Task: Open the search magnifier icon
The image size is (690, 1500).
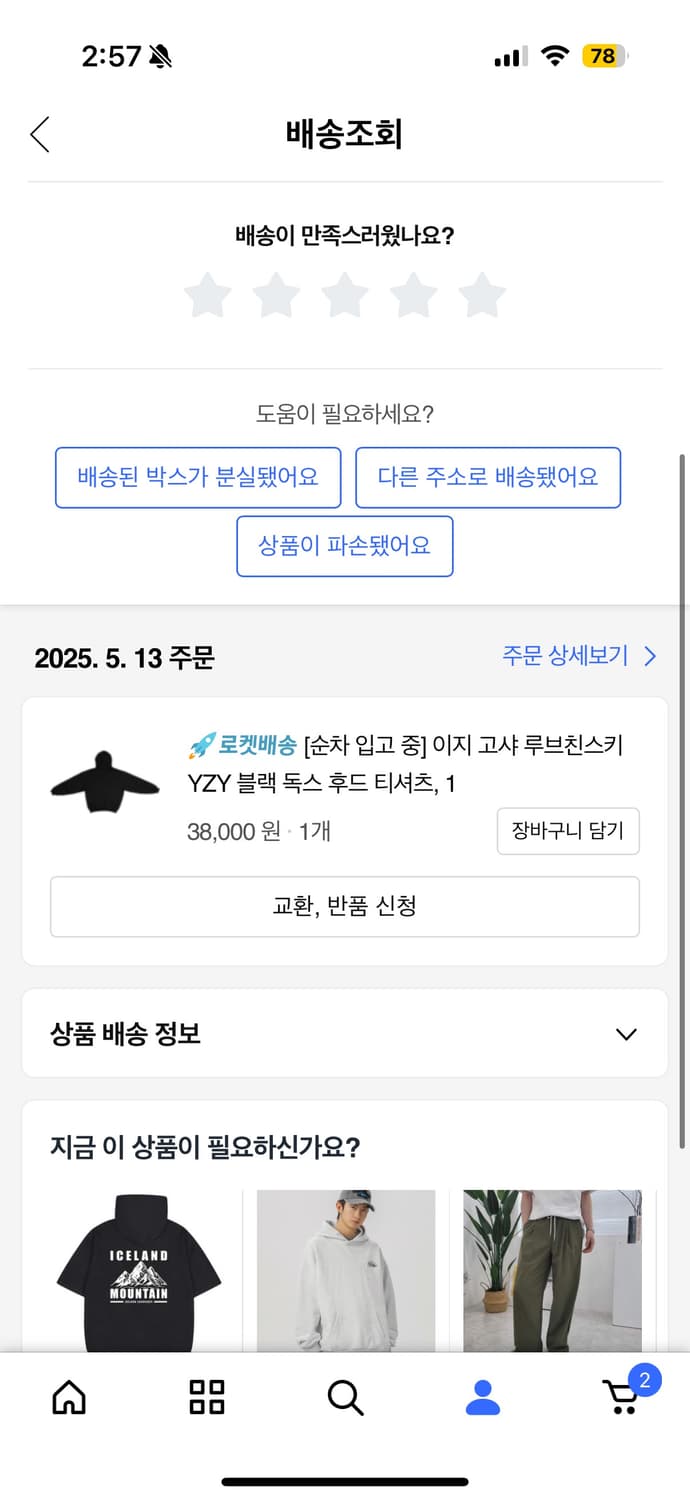Action: coord(345,1399)
